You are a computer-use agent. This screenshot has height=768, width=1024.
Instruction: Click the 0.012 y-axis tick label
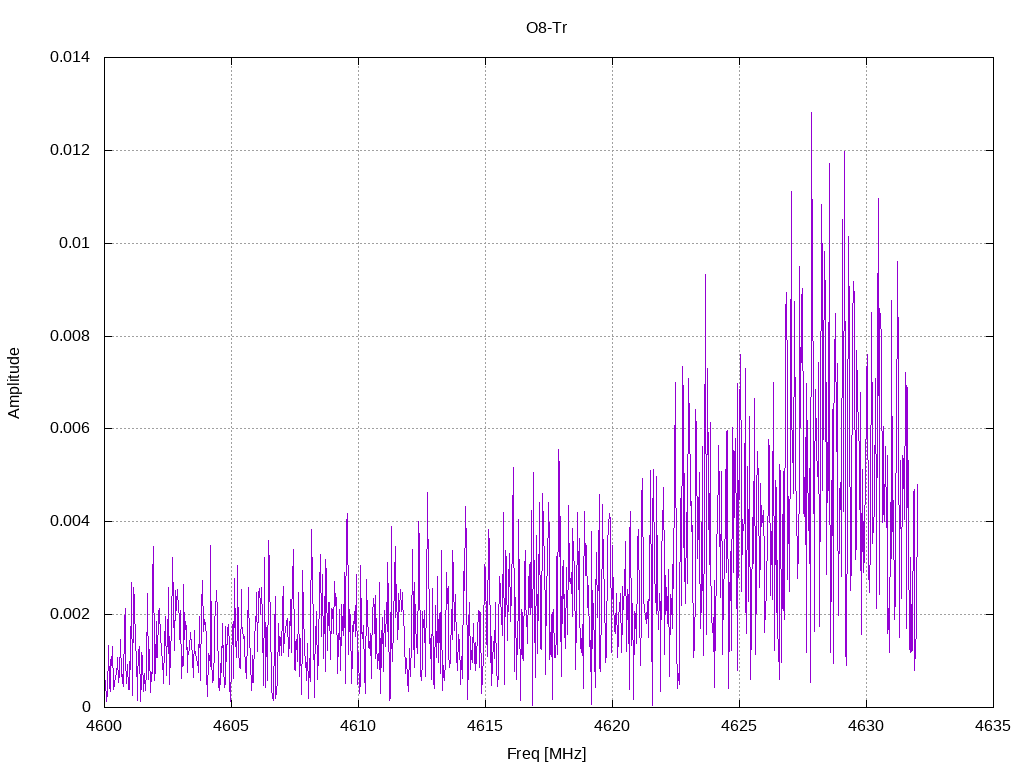pyautogui.click(x=70, y=150)
